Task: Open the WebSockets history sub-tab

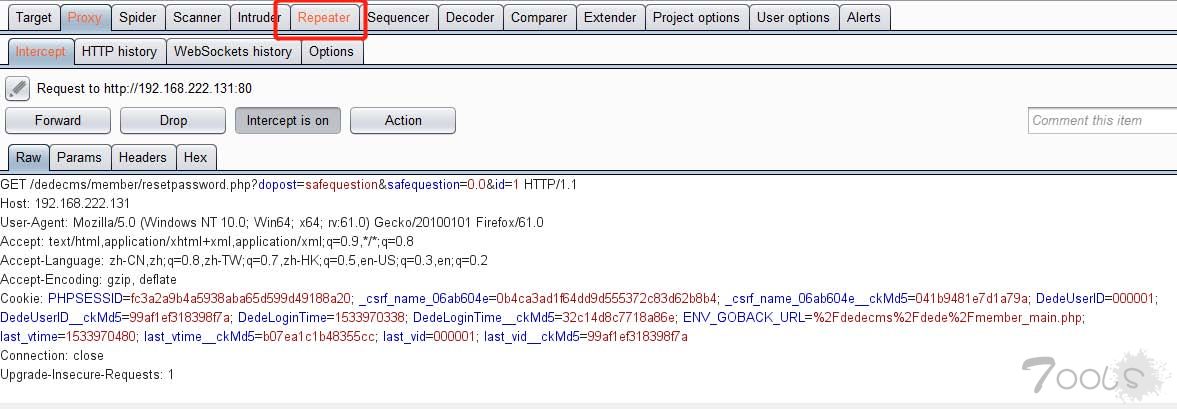Action: [x=233, y=52]
